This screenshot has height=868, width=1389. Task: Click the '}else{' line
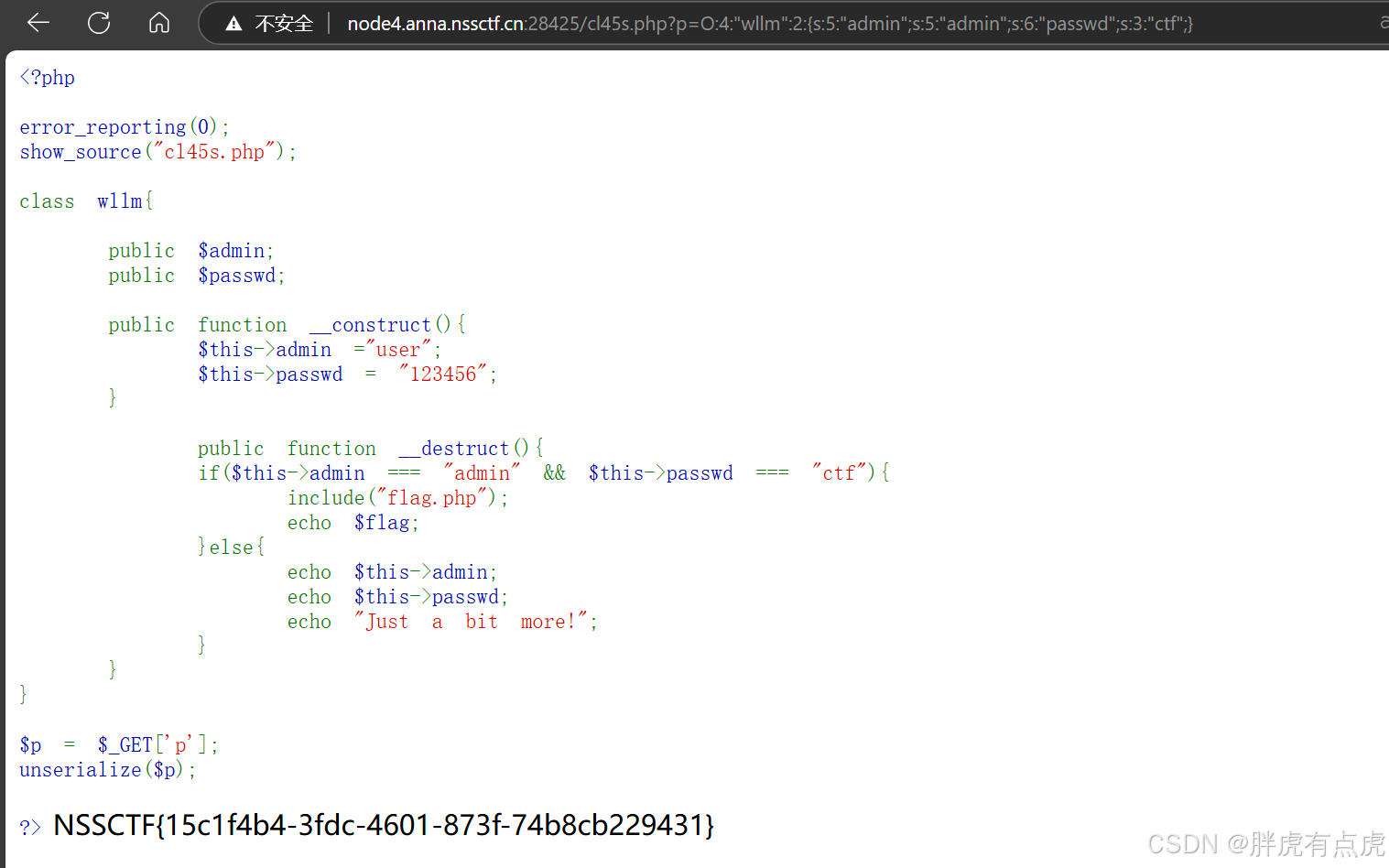(232, 548)
